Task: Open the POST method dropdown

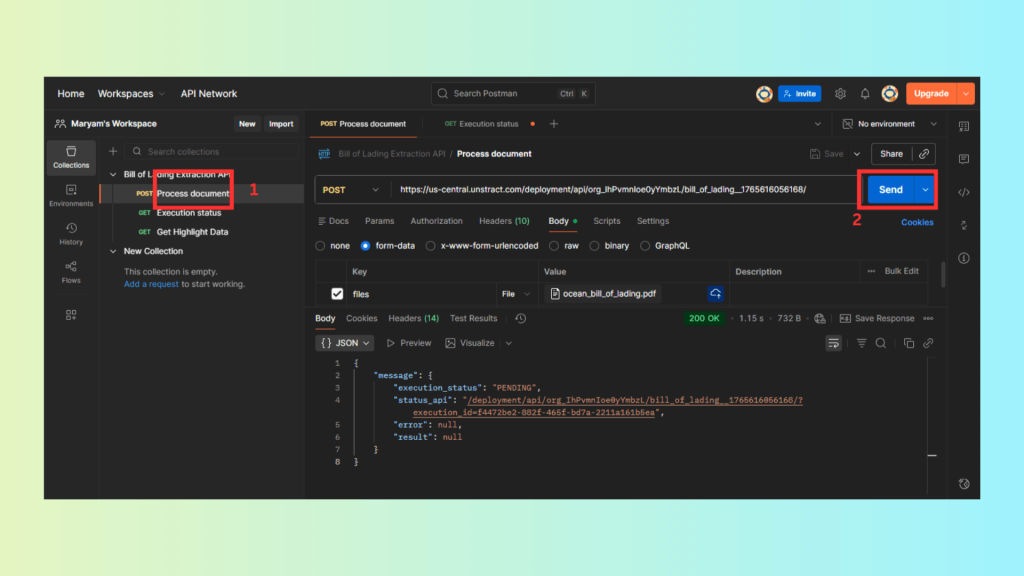Action: coord(352,190)
